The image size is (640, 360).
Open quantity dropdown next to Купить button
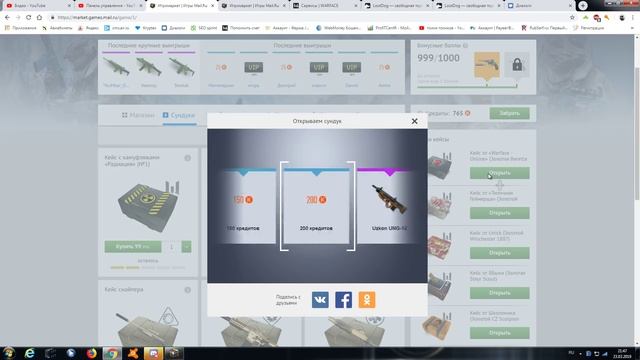click(x=186, y=247)
